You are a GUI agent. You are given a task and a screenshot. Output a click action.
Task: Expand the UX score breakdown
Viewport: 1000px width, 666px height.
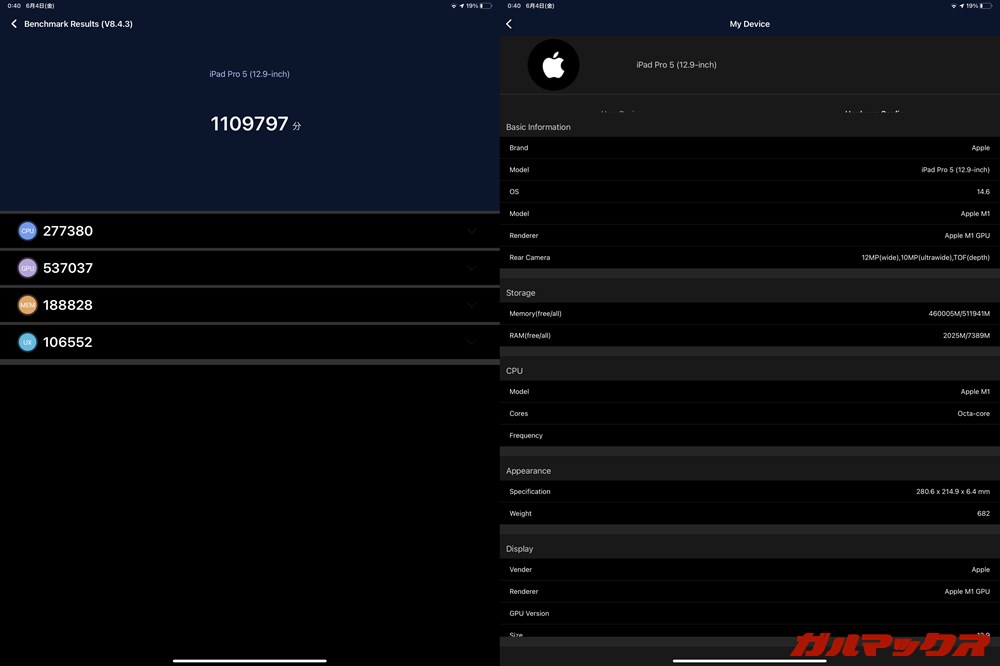click(x=472, y=341)
